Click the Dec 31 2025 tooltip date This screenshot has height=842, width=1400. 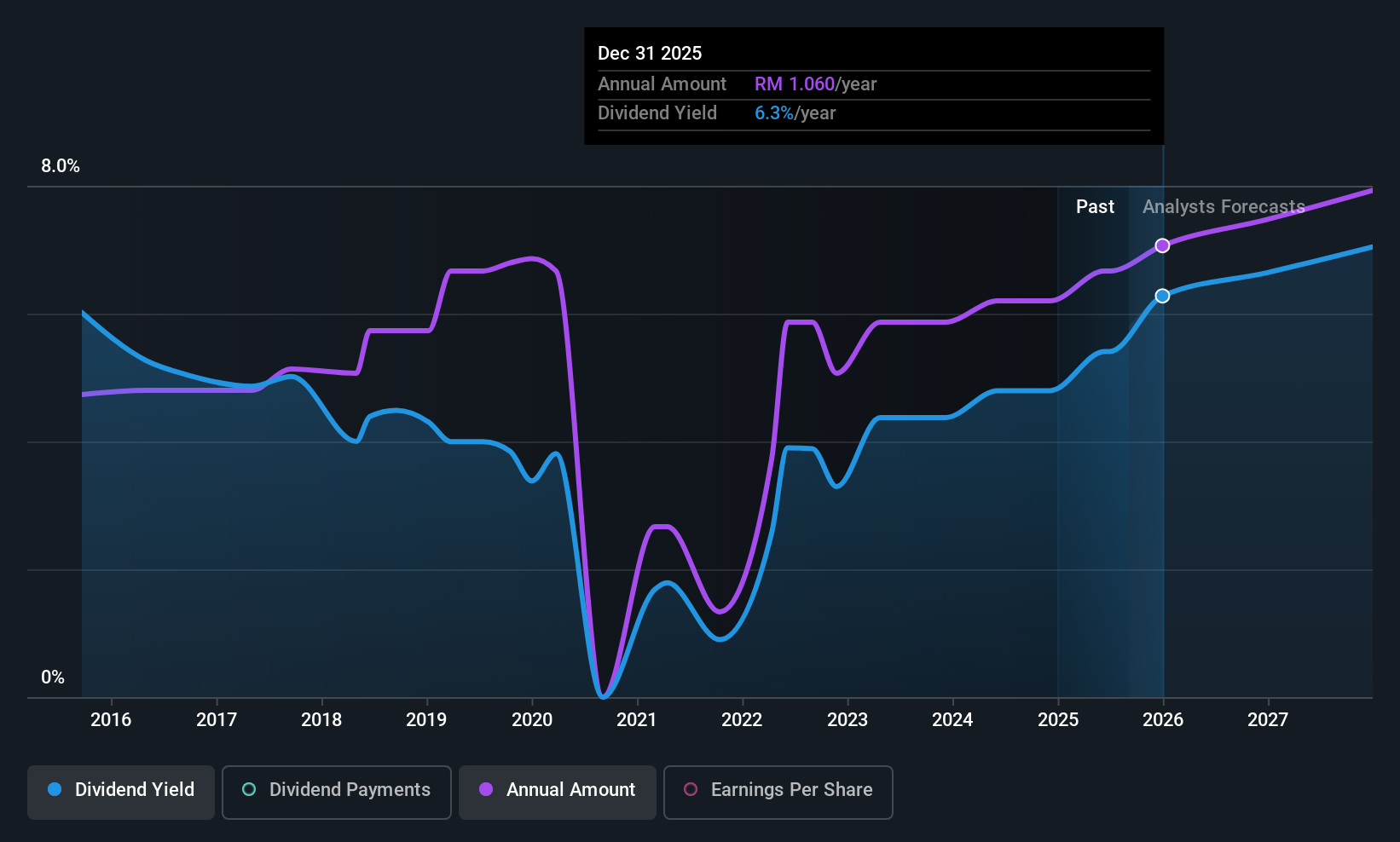[x=650, y=54]
